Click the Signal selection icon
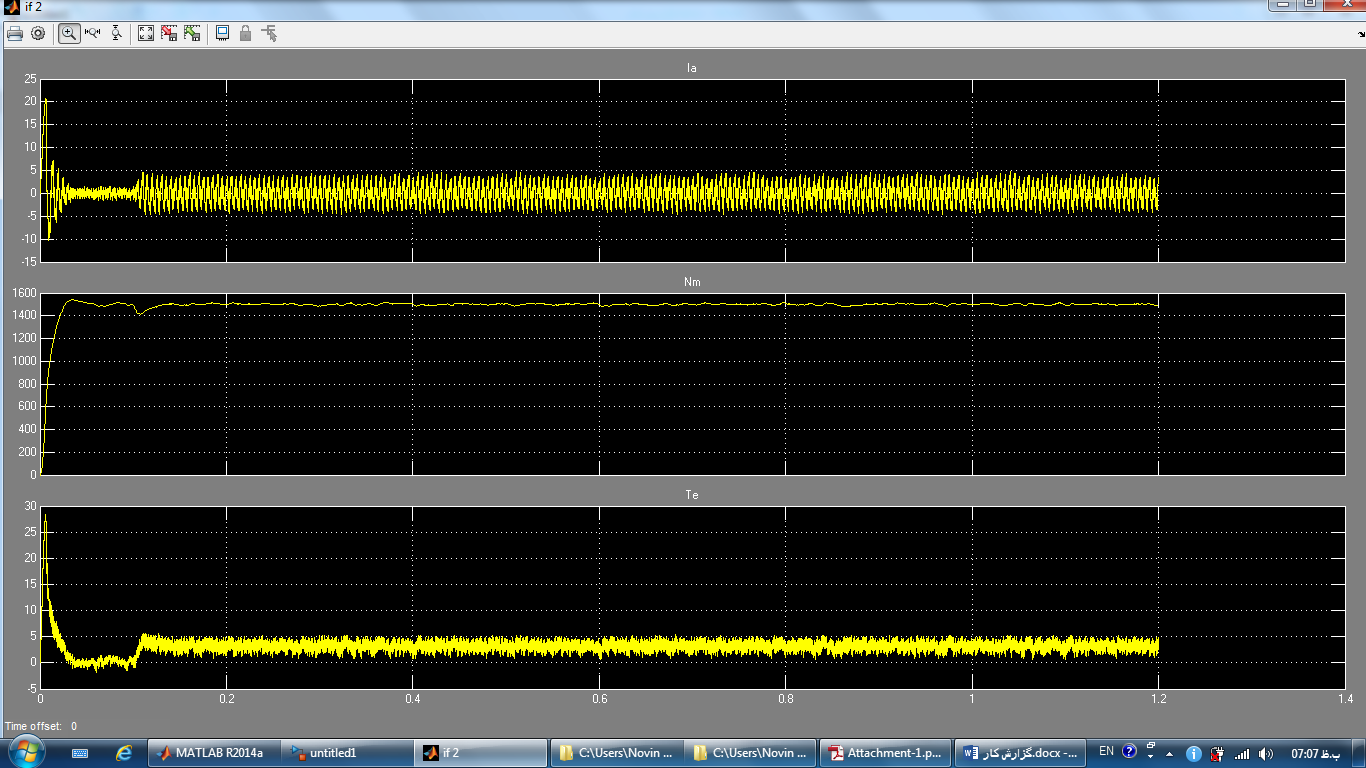This screenshot has width=1366, height=768. 269,33
